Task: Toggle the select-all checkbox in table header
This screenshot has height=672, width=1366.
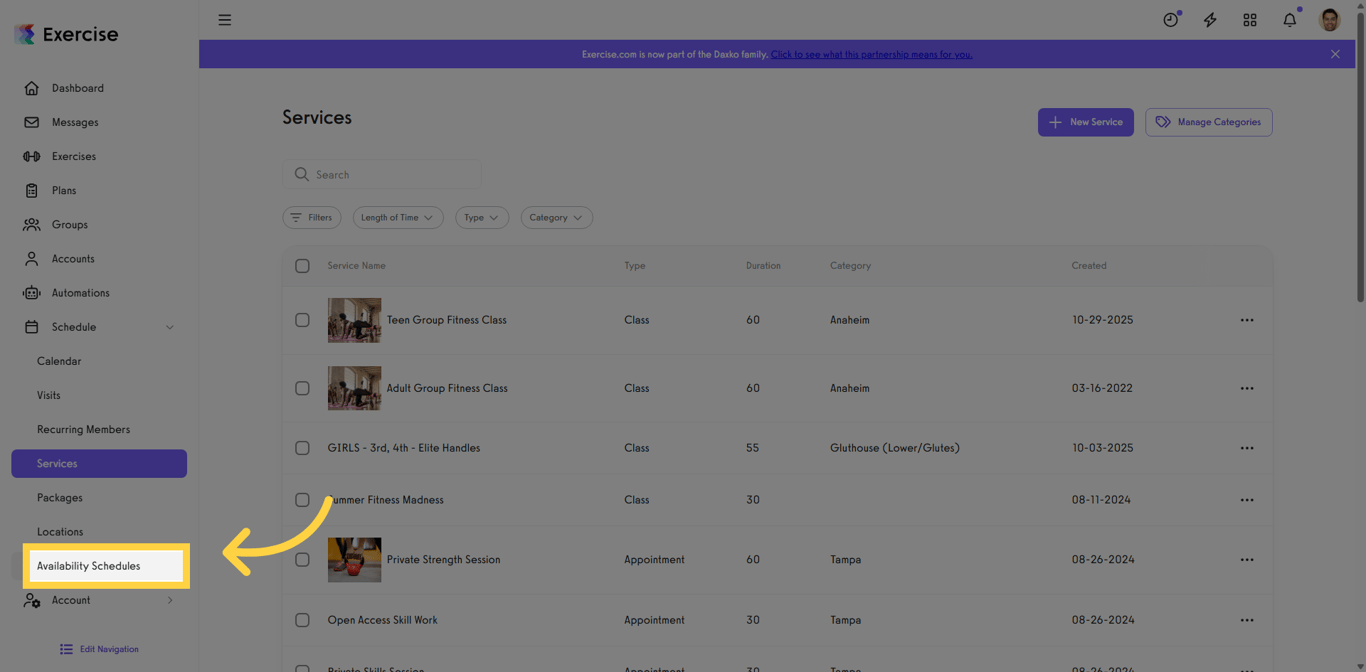Action: point(302,266)
